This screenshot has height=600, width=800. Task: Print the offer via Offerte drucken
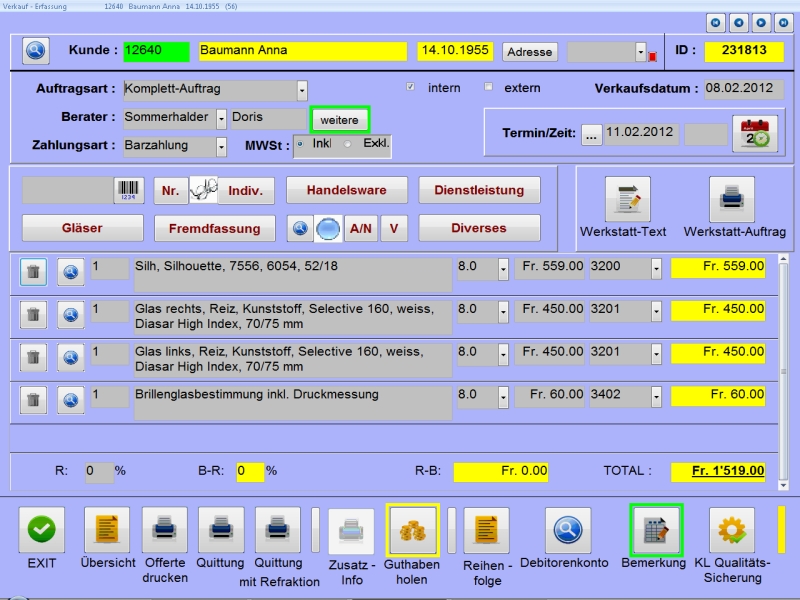[x=165, y=530]
